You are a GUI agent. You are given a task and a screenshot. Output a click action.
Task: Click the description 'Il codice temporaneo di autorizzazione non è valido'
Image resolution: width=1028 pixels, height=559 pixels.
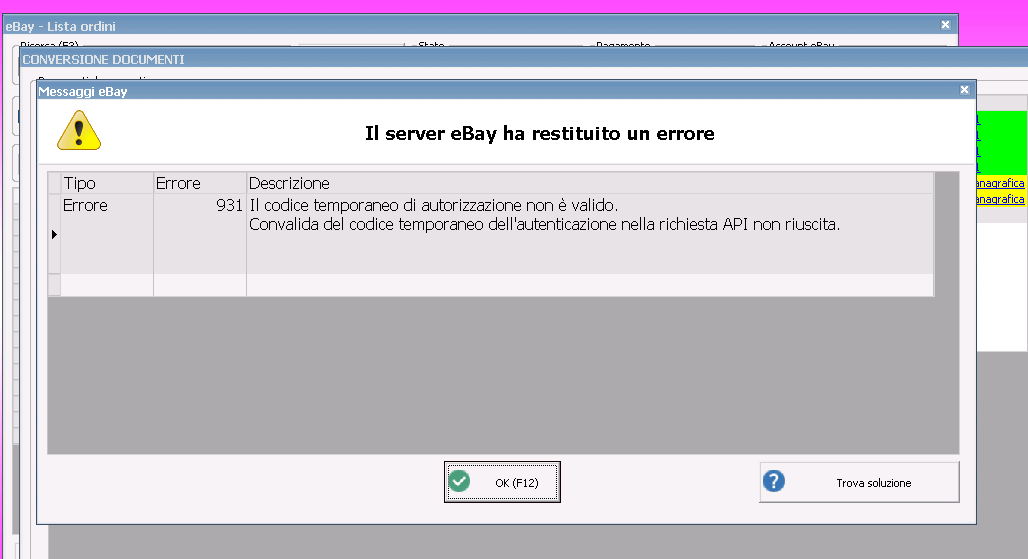[x=433, y=206]
